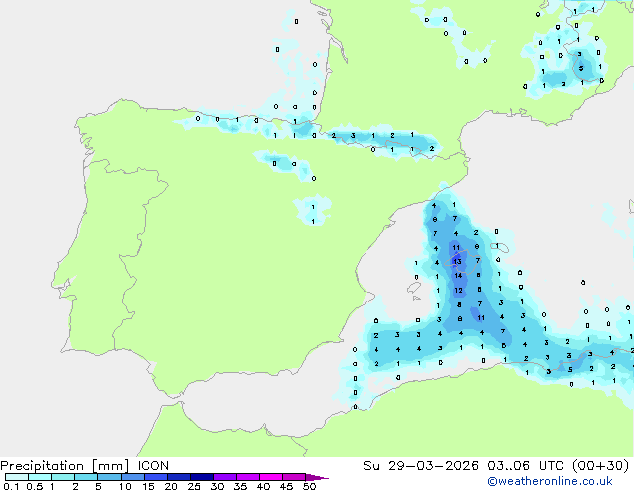Click the 25–30 mm navy legend swatch
The image size is (634, 490).
(x=202, y=477)
